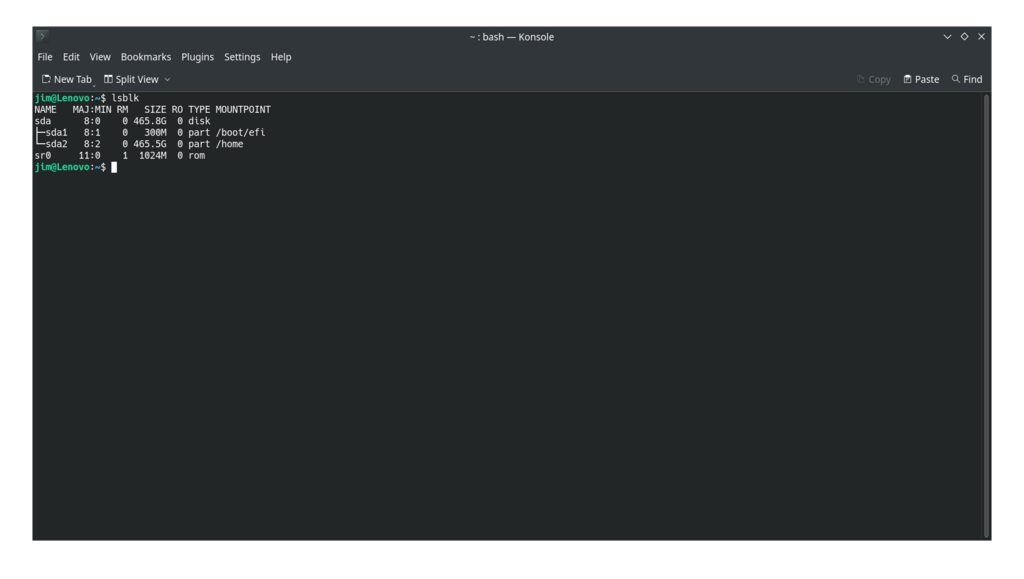The image size is (1024, 579).
Task: Open the View menu
Action: point(100,57)
